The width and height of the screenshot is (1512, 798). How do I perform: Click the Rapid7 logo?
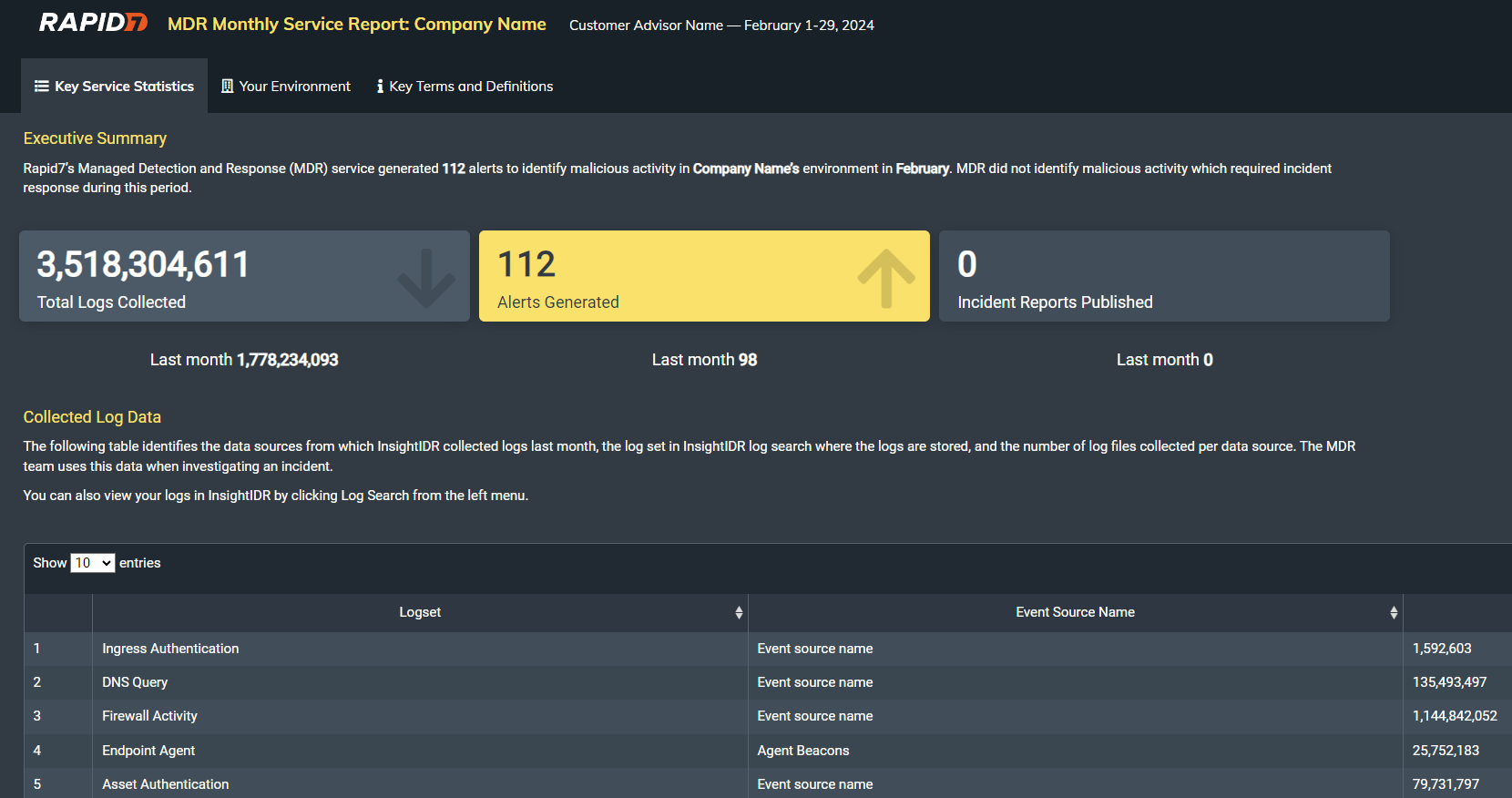[93, 24]
